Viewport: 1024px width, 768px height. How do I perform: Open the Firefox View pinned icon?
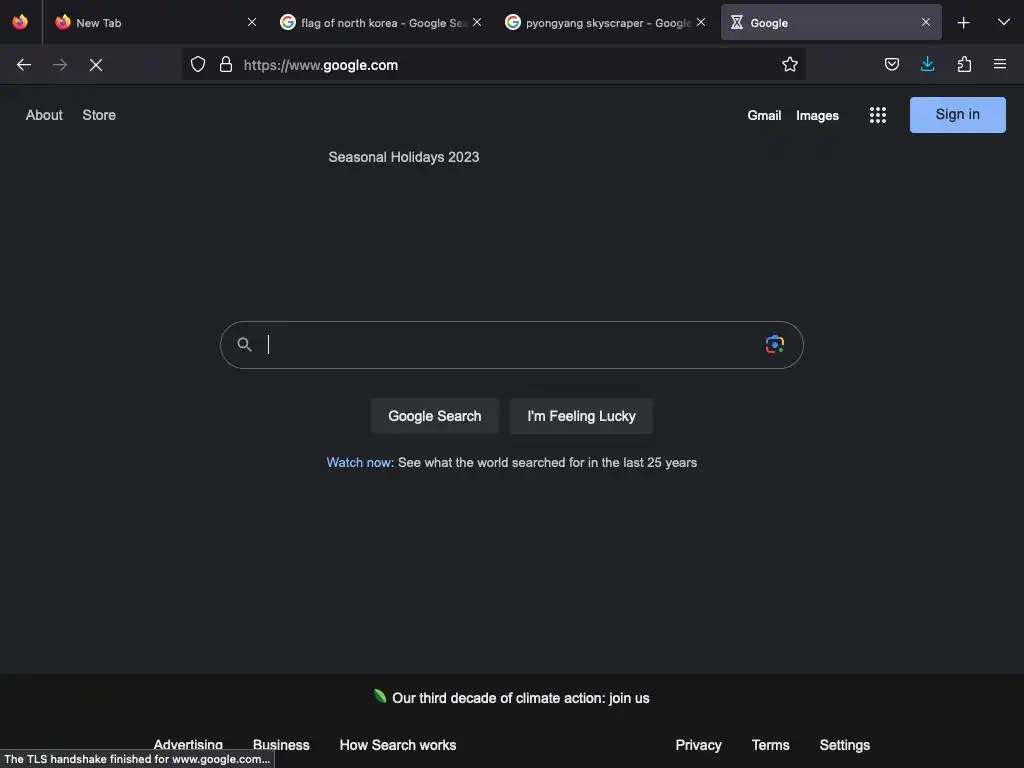pos(20,22)
